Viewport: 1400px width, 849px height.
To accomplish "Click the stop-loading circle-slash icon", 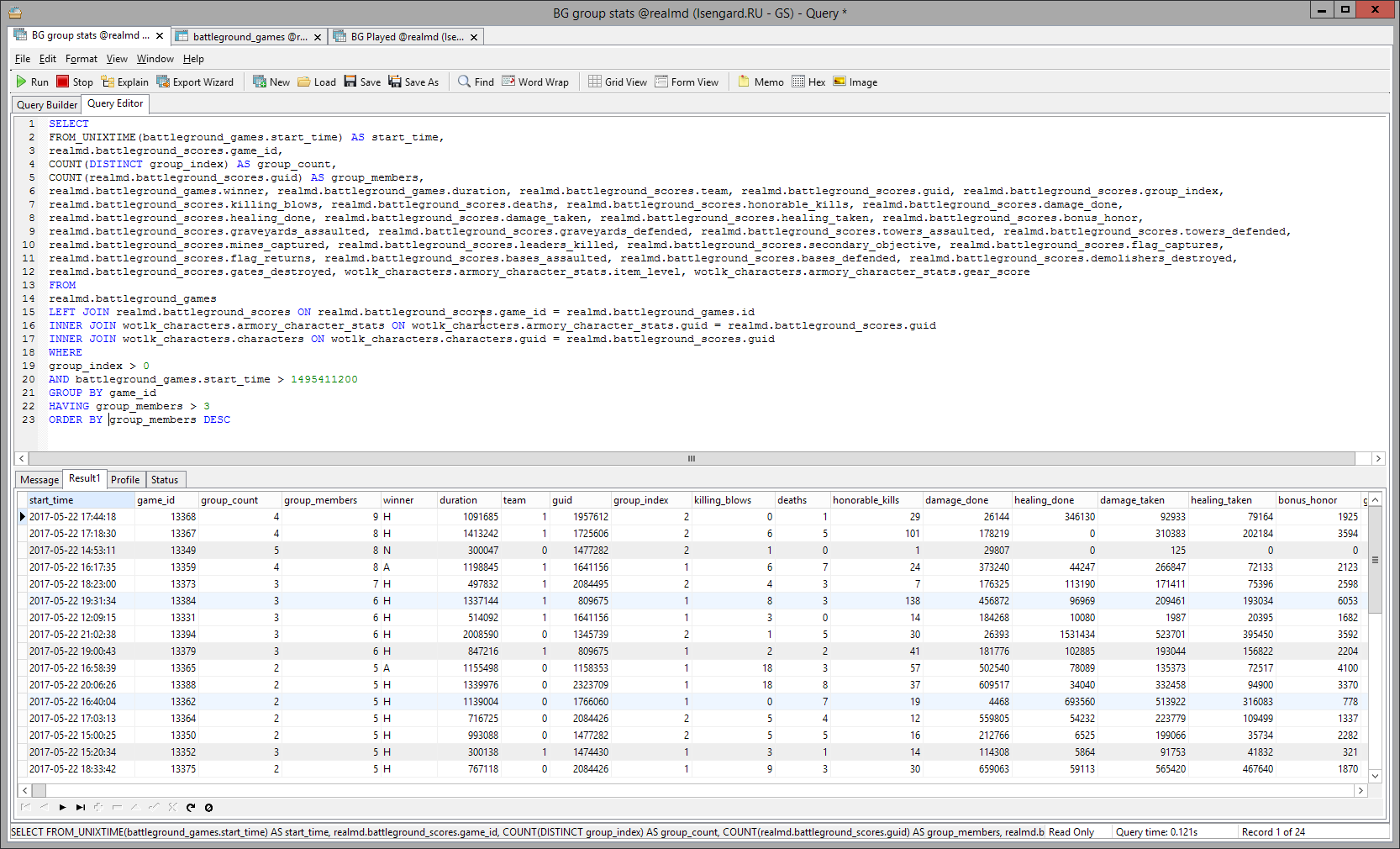I will [209, 807].
